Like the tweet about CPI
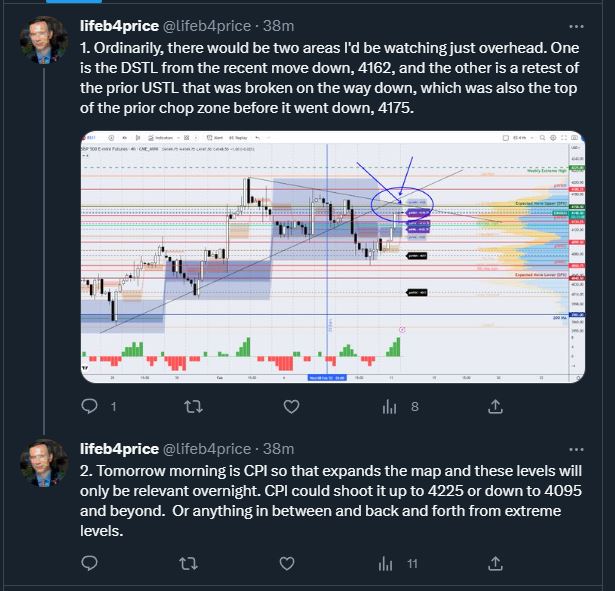The height and width of the screenshot is (591, 615). click(287, 564)
